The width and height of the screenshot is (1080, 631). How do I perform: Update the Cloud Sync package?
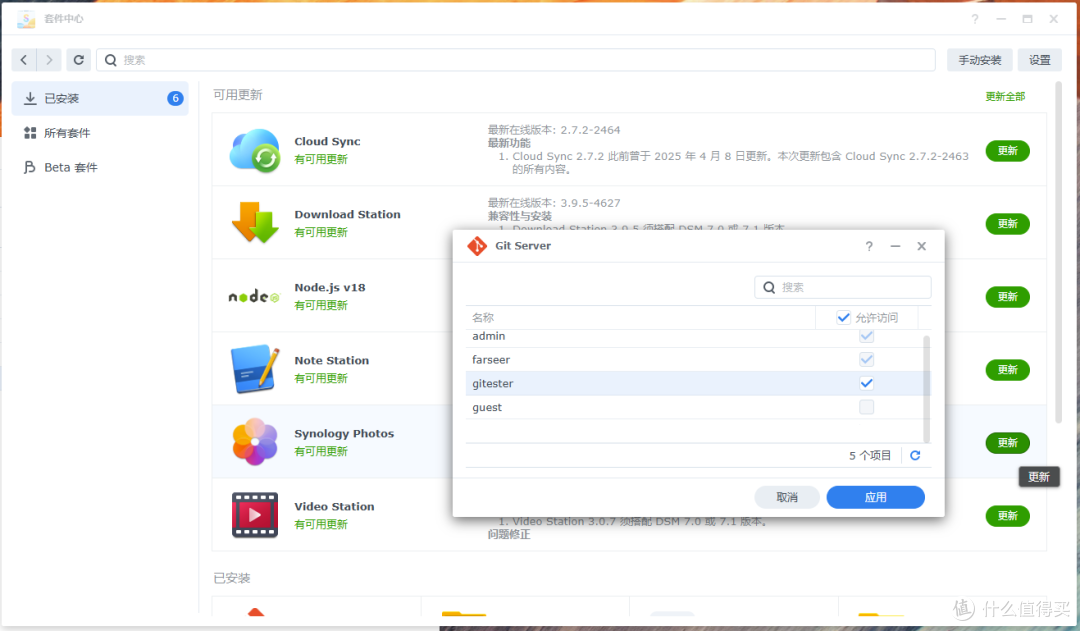(1008, 151)
